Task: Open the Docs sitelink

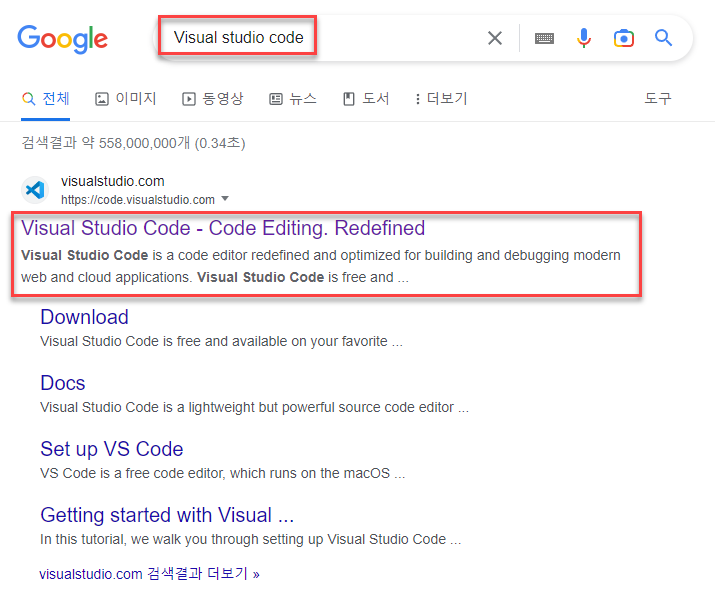Action: (62, 383)
